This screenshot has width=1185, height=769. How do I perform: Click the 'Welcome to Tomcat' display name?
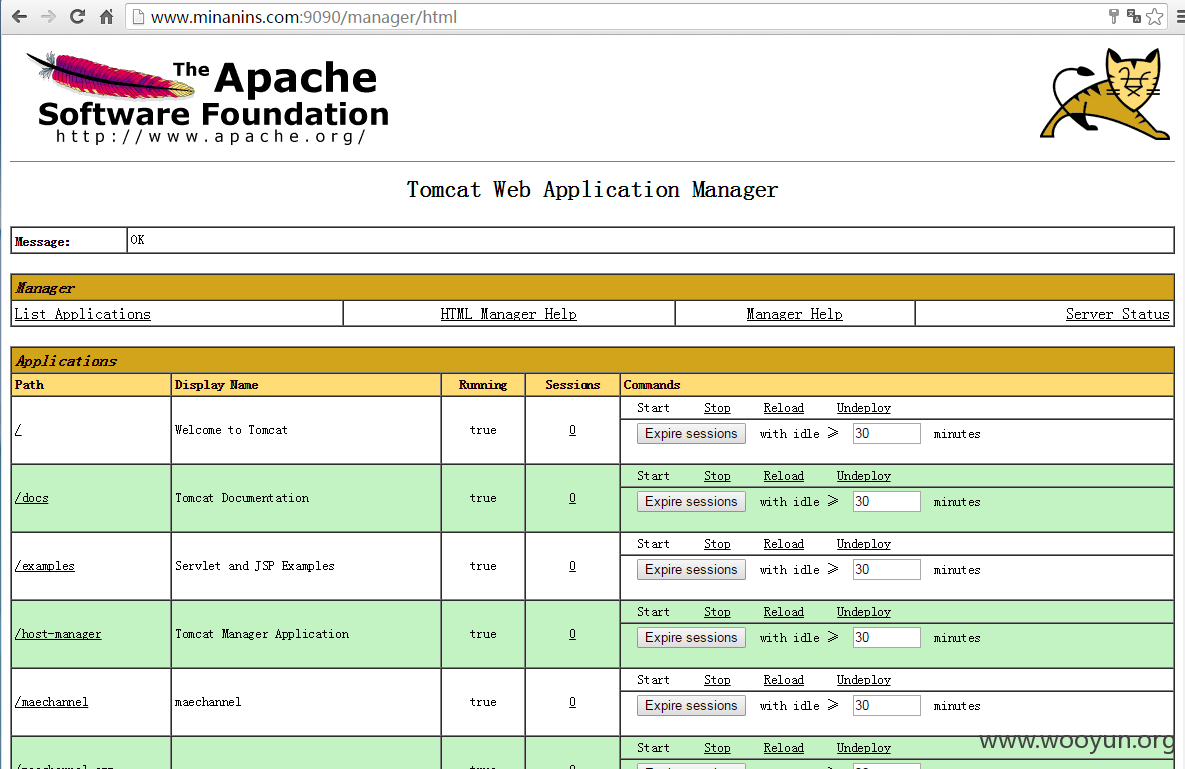tap(231, 430)
